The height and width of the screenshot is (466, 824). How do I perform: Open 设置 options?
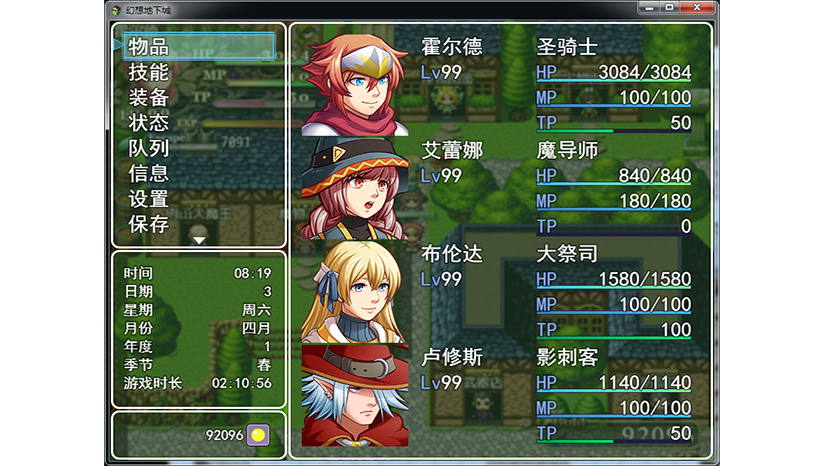click(x=148, y=199)
